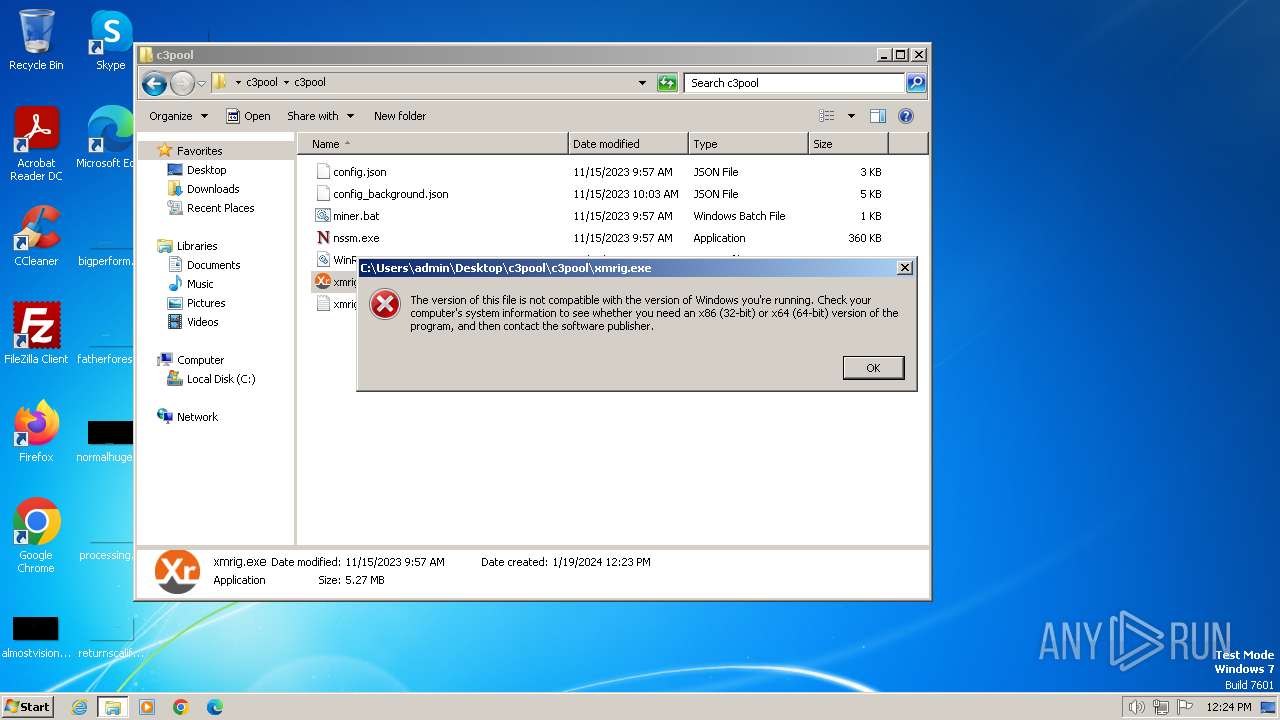The height and width of the screenshot is (720, 1280).
Task: Click New folder in the toolbar
Action: [400, 116]
